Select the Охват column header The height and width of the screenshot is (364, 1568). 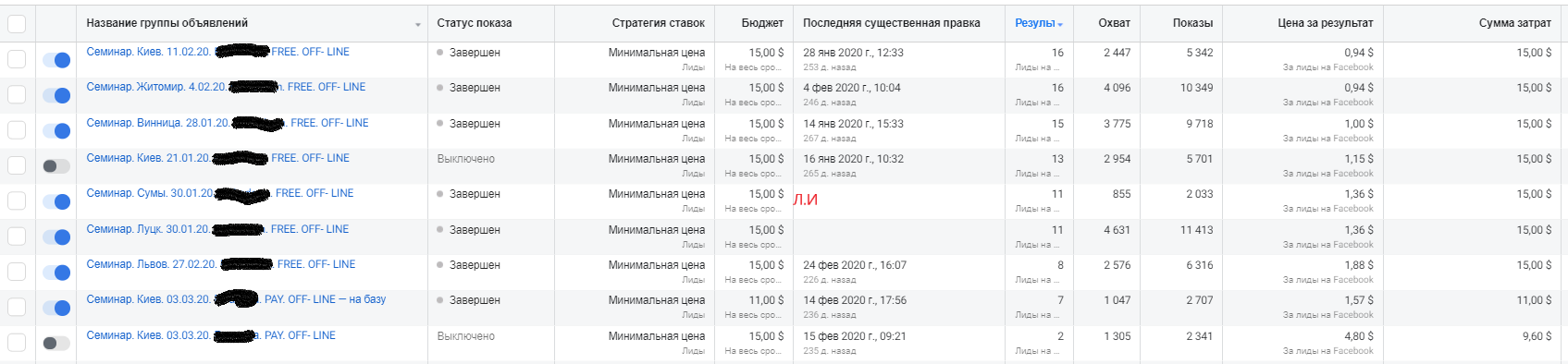1114,23
